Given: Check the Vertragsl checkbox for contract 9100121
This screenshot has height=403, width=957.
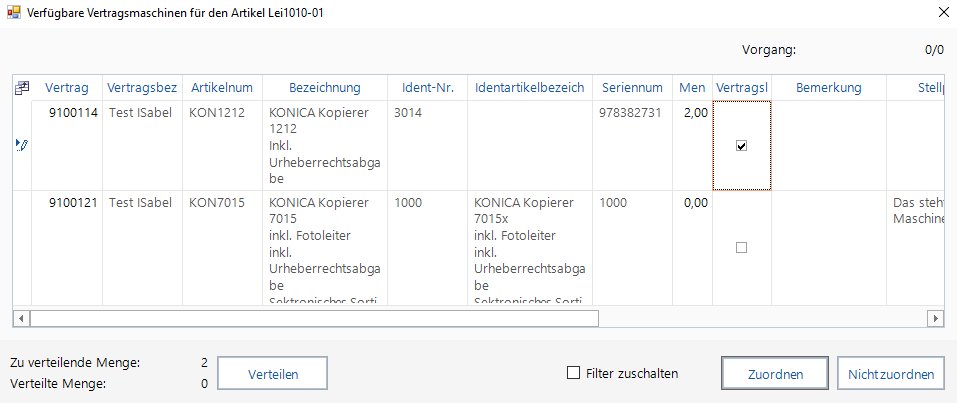Looking at the screenshot, I should tap(741, 248).
